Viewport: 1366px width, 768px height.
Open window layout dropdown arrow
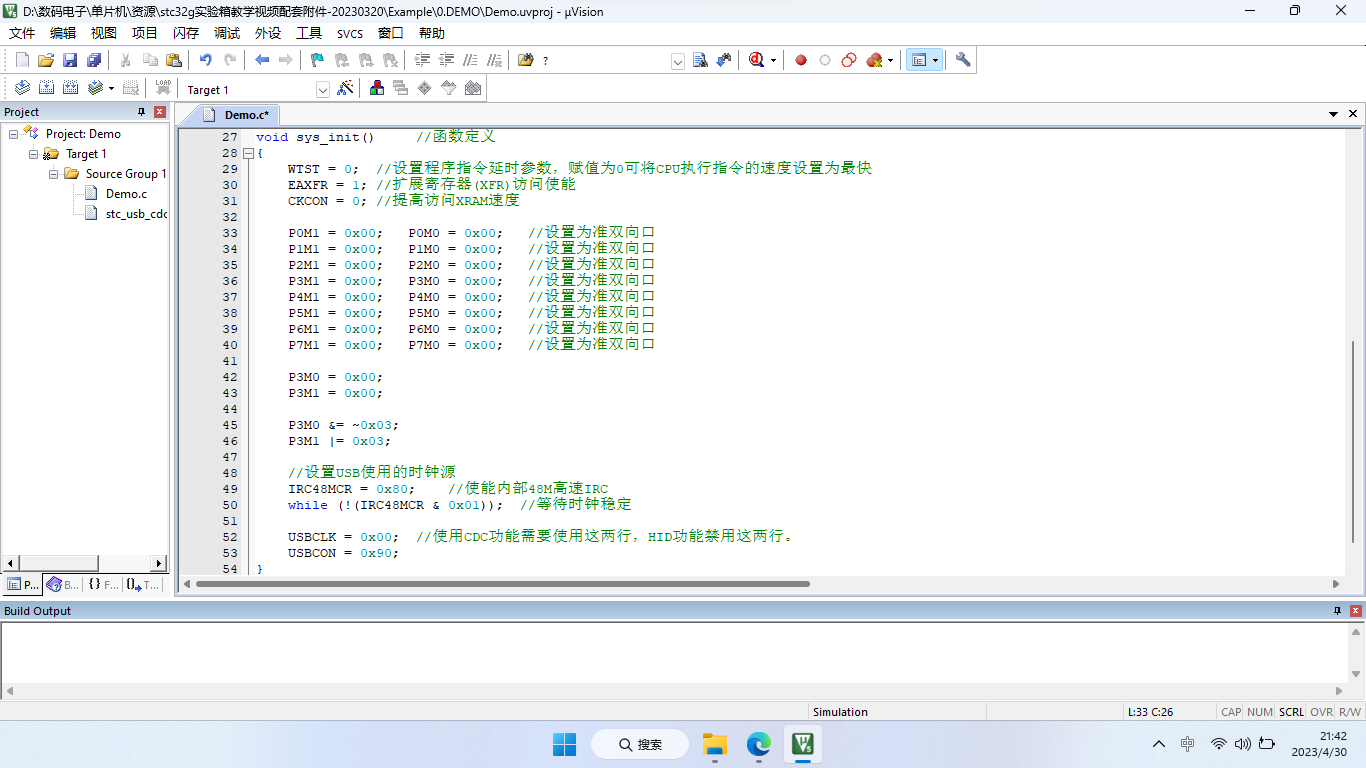click(935, 61)
